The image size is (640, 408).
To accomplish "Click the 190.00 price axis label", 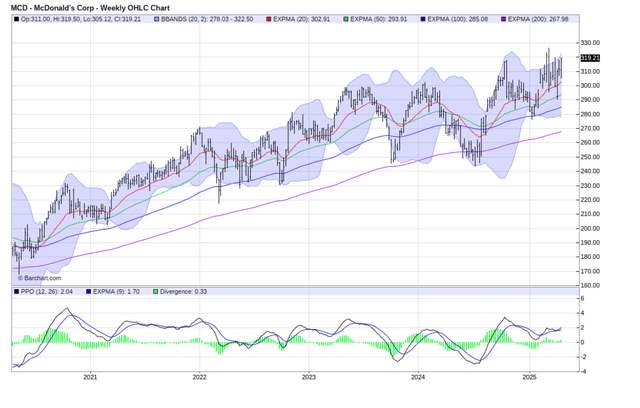I will (590, 243).
